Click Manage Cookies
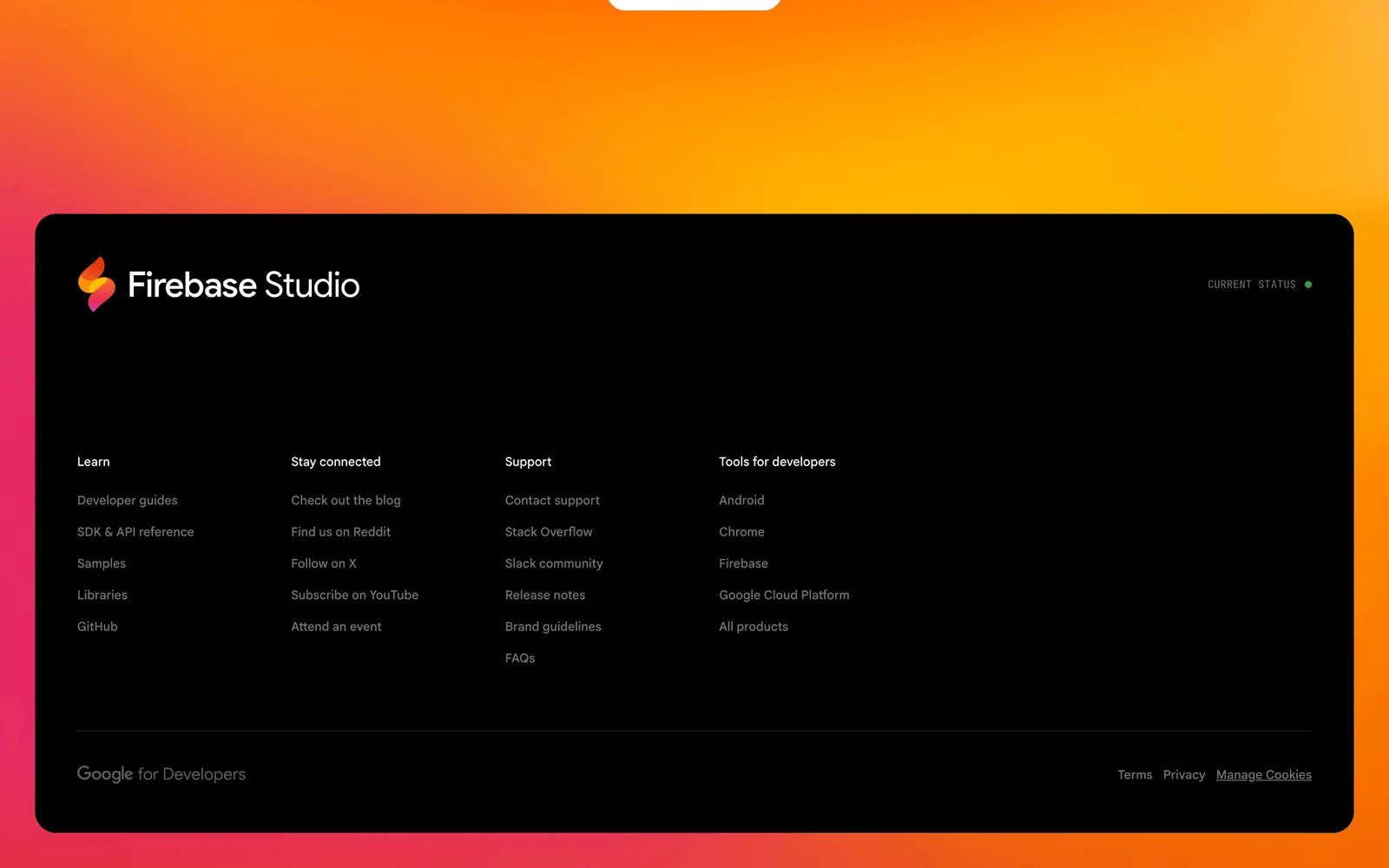Screen dimensions: 1389x868 tap(1264, 775)
